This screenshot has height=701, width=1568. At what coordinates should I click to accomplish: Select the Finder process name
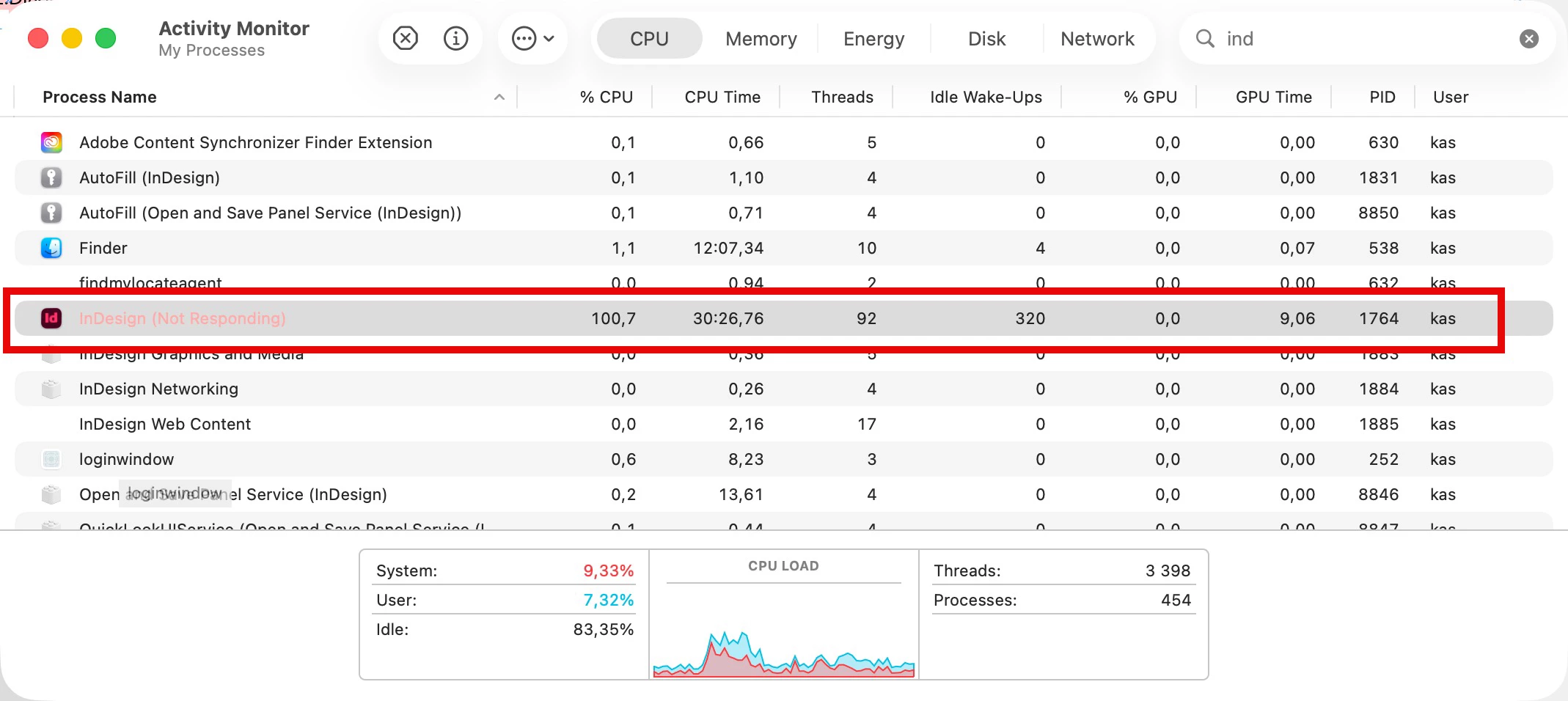pyautogui.click(x=103, y=248)
